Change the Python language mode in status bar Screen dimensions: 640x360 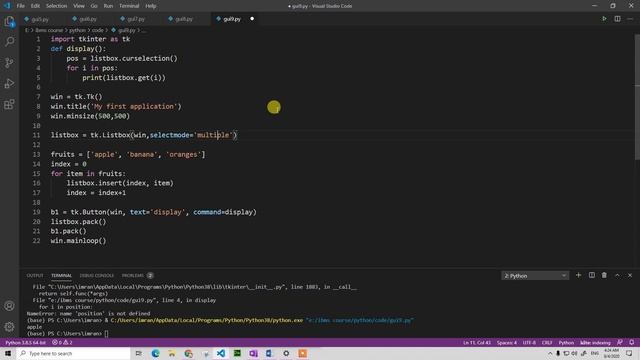[566, 342]
